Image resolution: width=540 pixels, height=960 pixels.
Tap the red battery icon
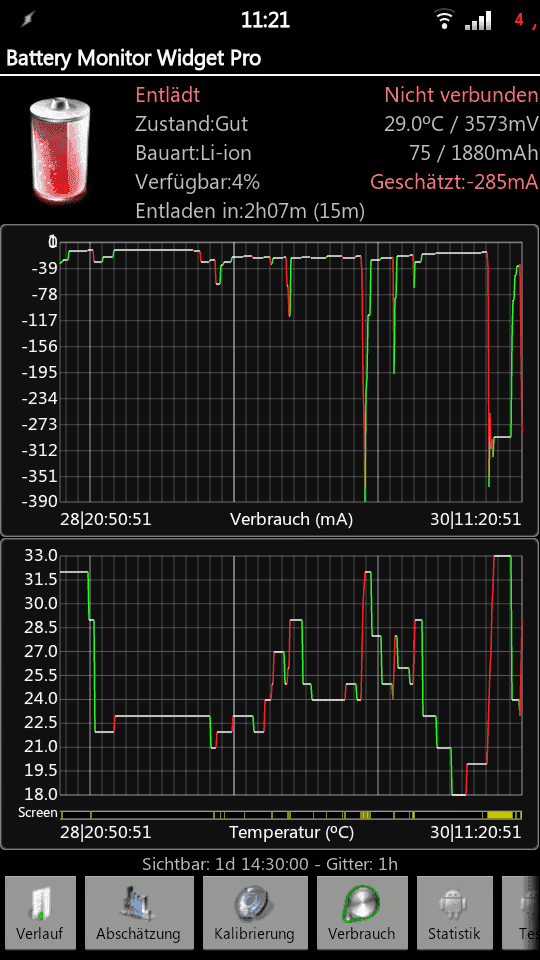point(59,150)
